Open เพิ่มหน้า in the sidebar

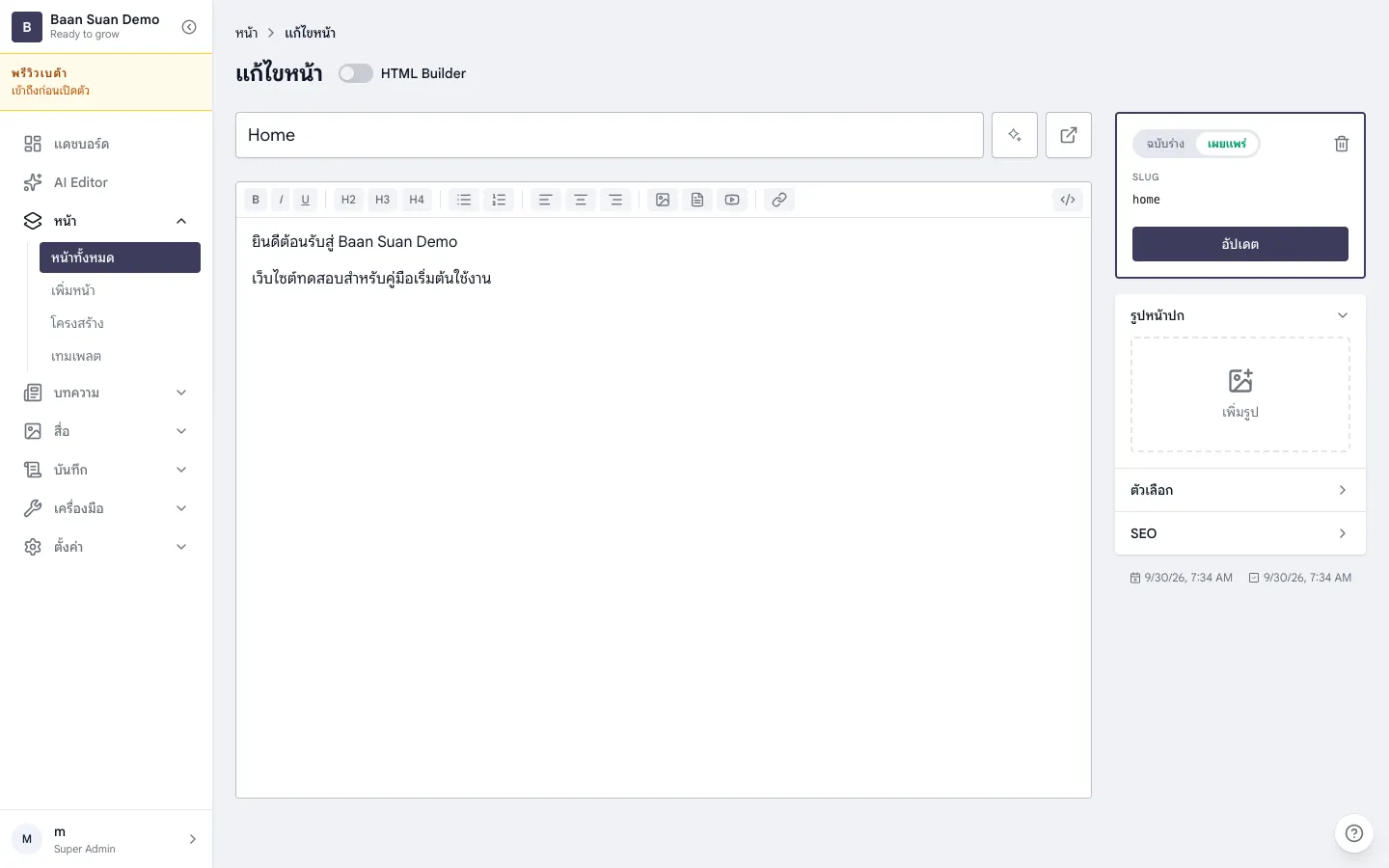[120, 290]
